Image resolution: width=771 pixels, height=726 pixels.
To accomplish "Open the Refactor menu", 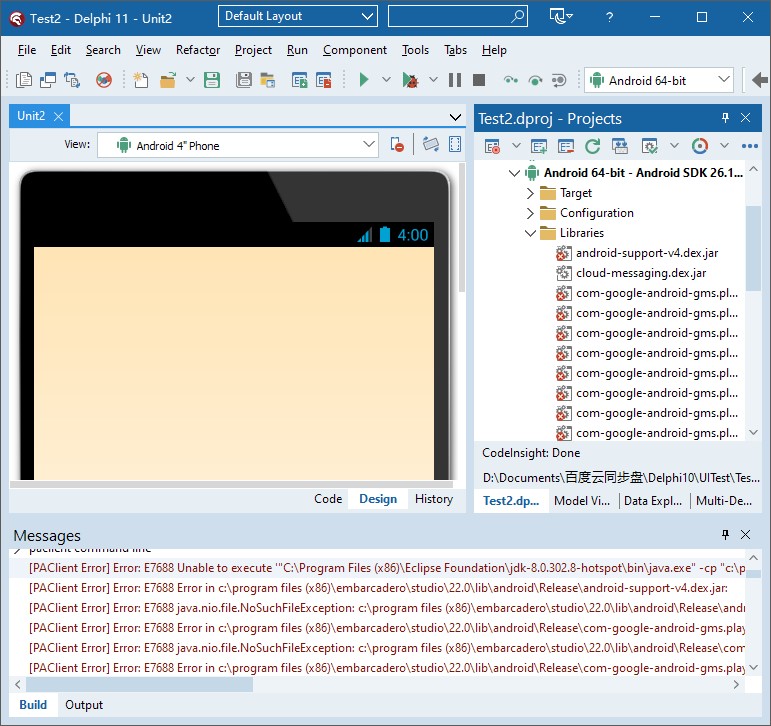I will (198, 50).
